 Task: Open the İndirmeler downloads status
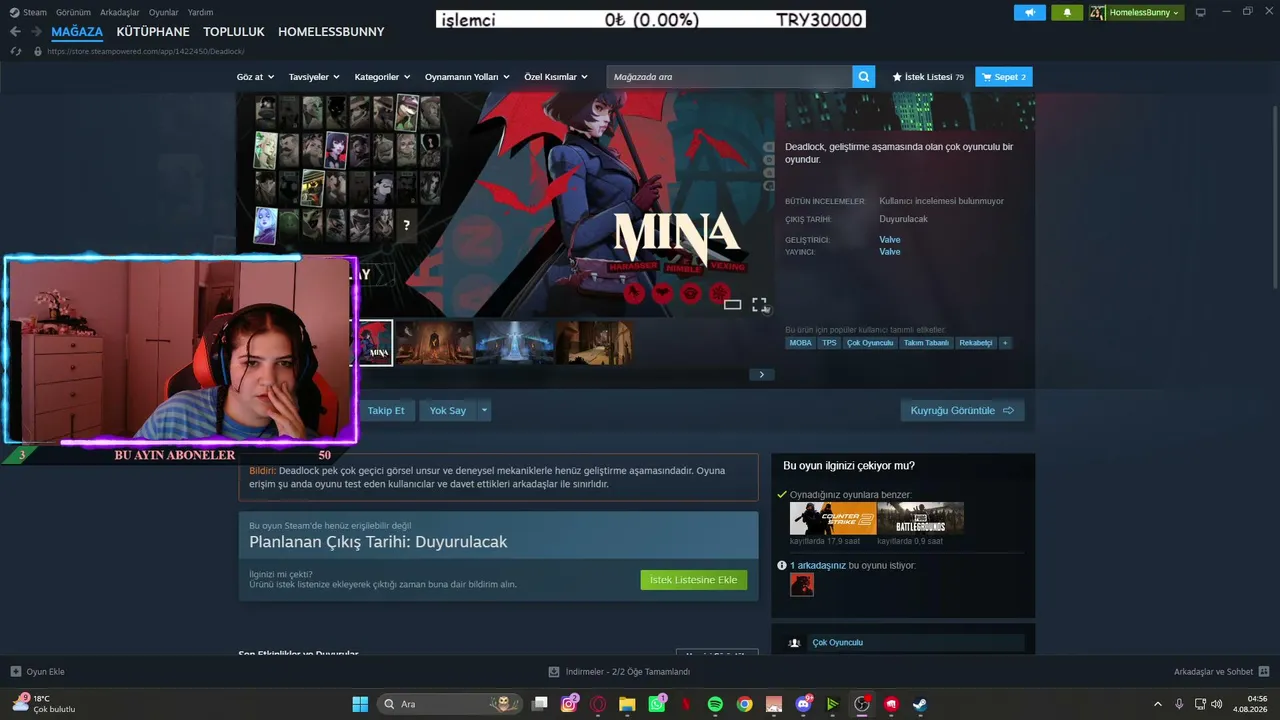(x=619, y=672)
